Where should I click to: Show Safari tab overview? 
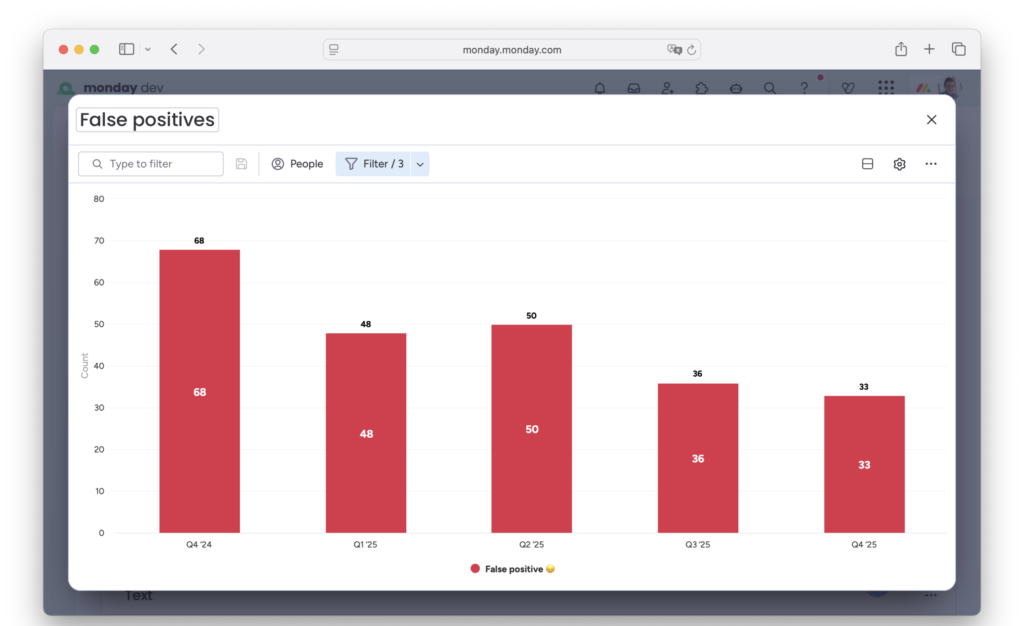point(958,49)
